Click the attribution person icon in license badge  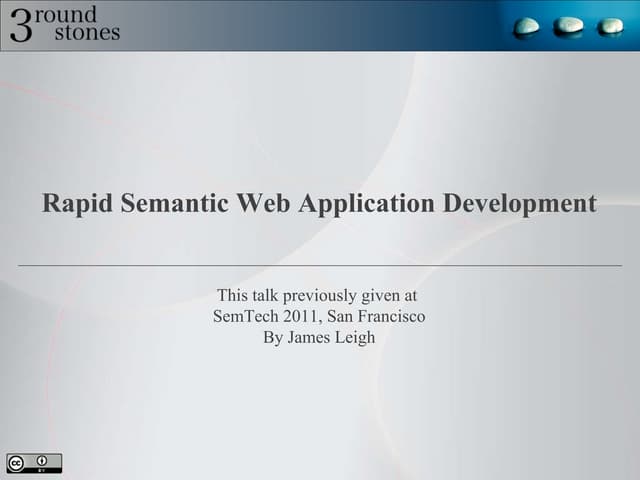[43, 460]
